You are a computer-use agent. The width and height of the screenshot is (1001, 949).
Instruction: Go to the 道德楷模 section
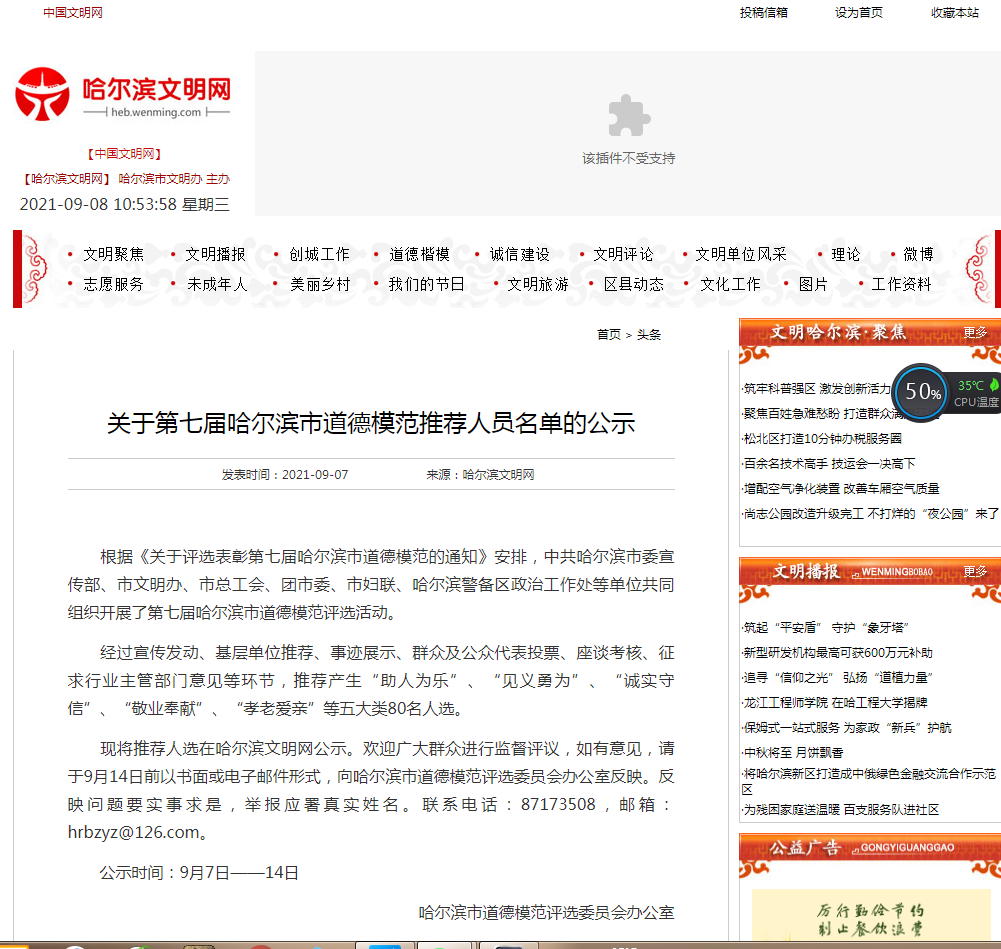(419, 254)
